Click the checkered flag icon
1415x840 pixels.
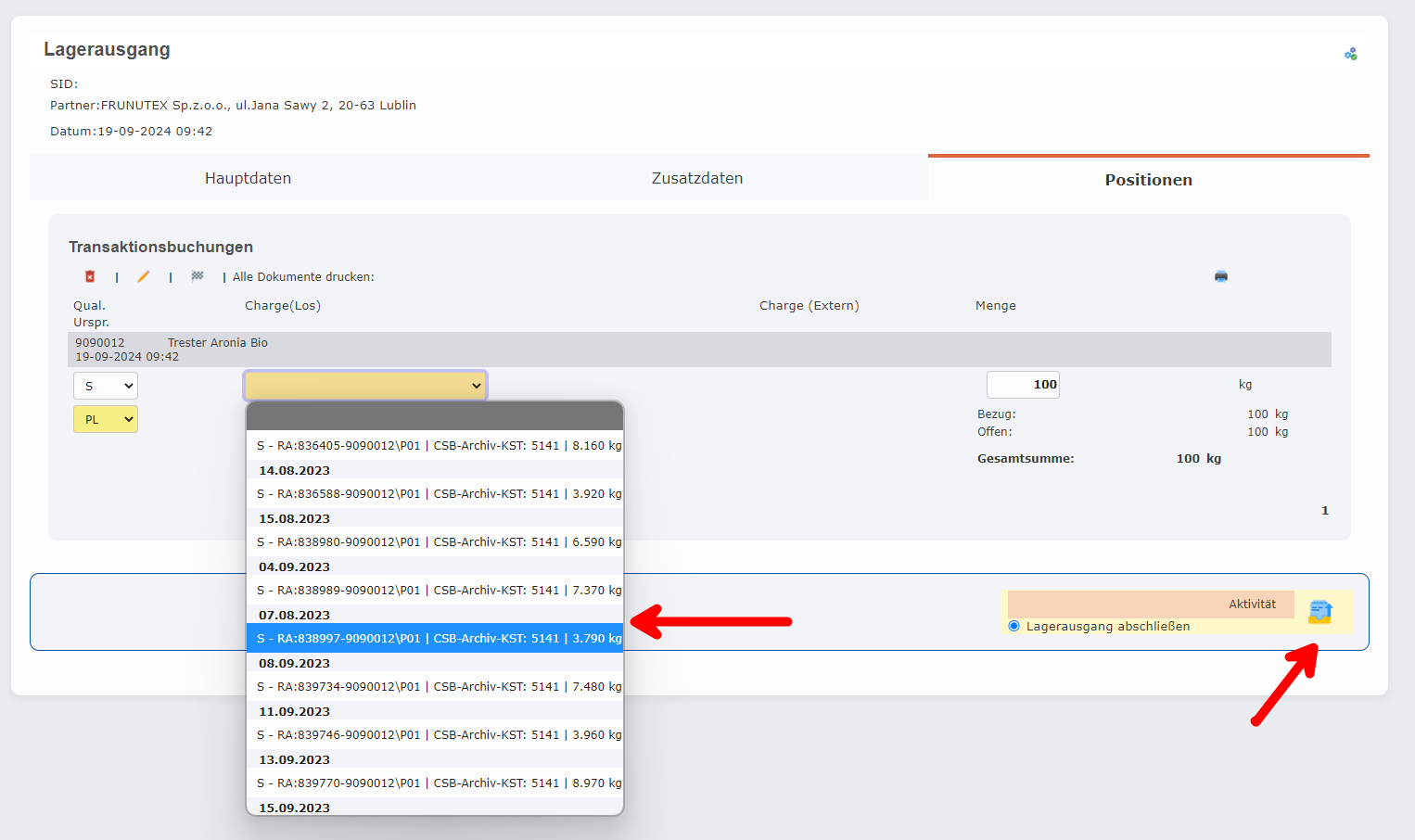[x=198, y=276]
